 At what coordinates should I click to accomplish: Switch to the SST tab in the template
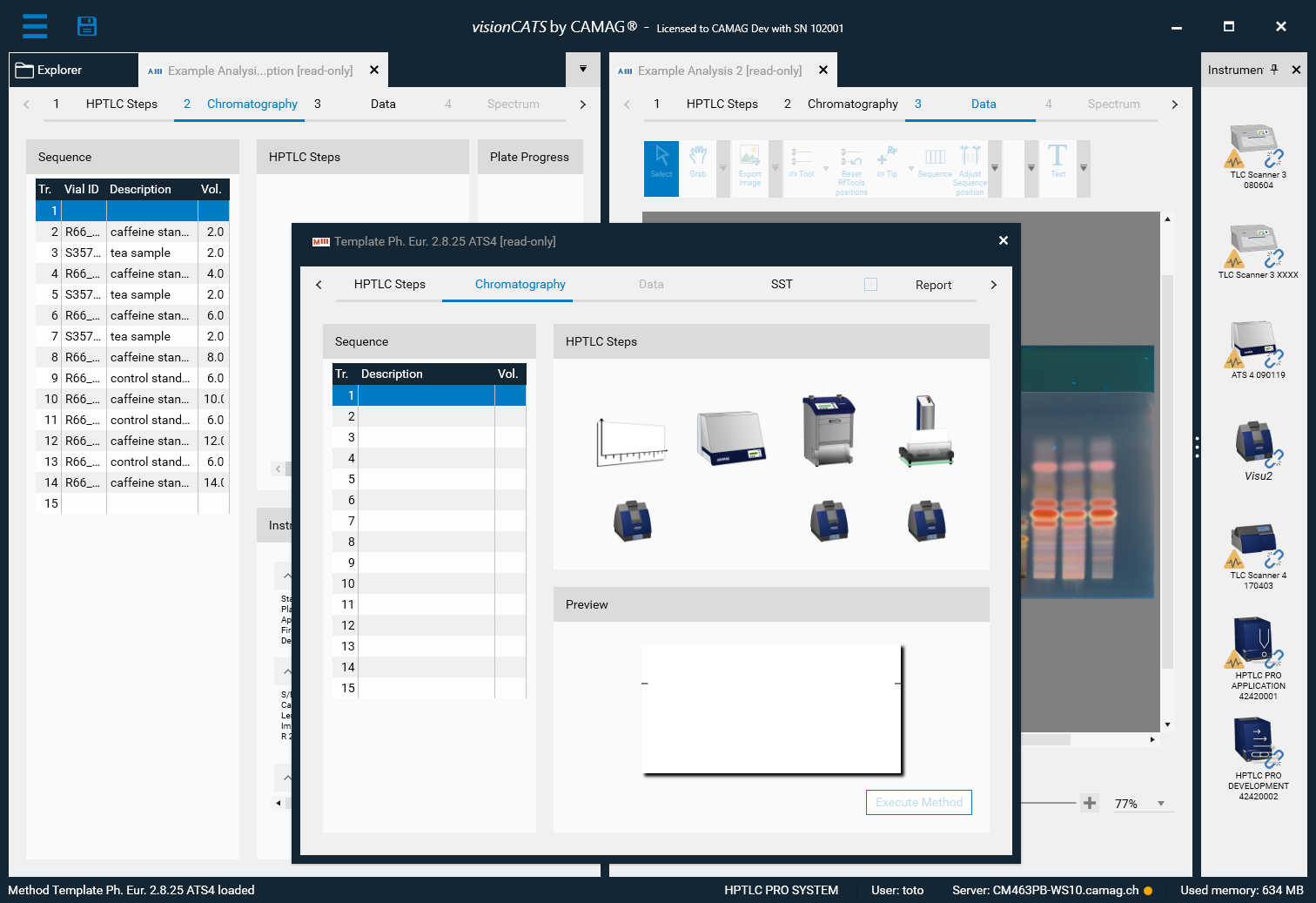tap(782, 284)
